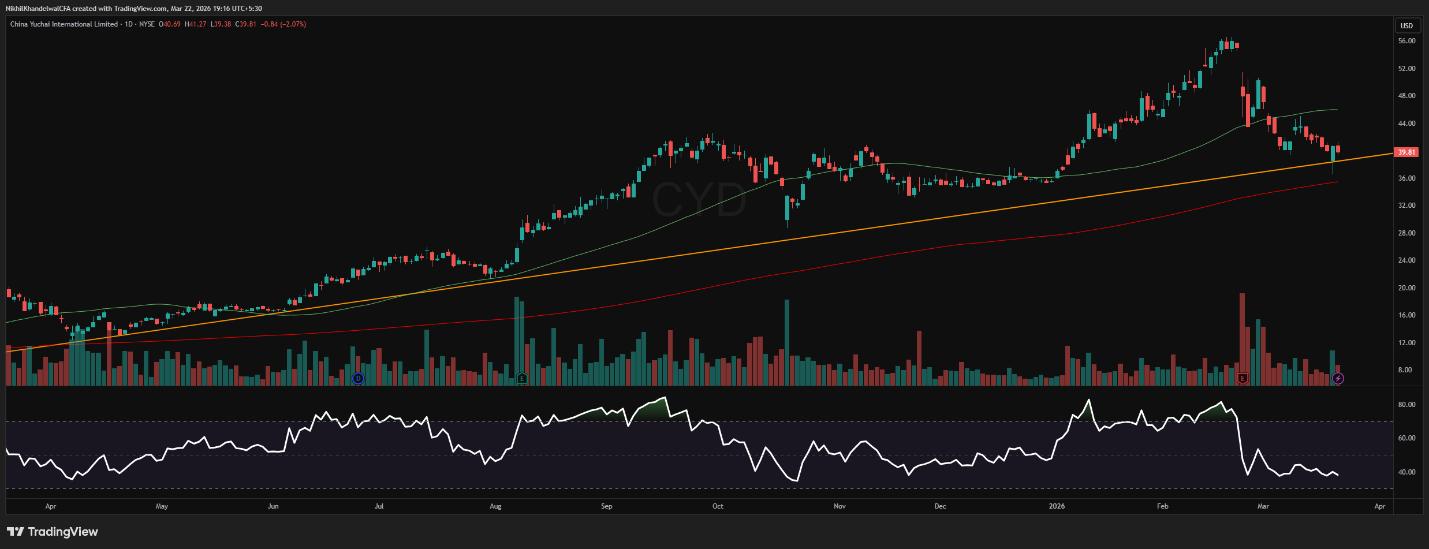Click the Oct label on the time axis
Viewport: 1429px width, 549px height.
pyautogui.click(x=717, y=507)
